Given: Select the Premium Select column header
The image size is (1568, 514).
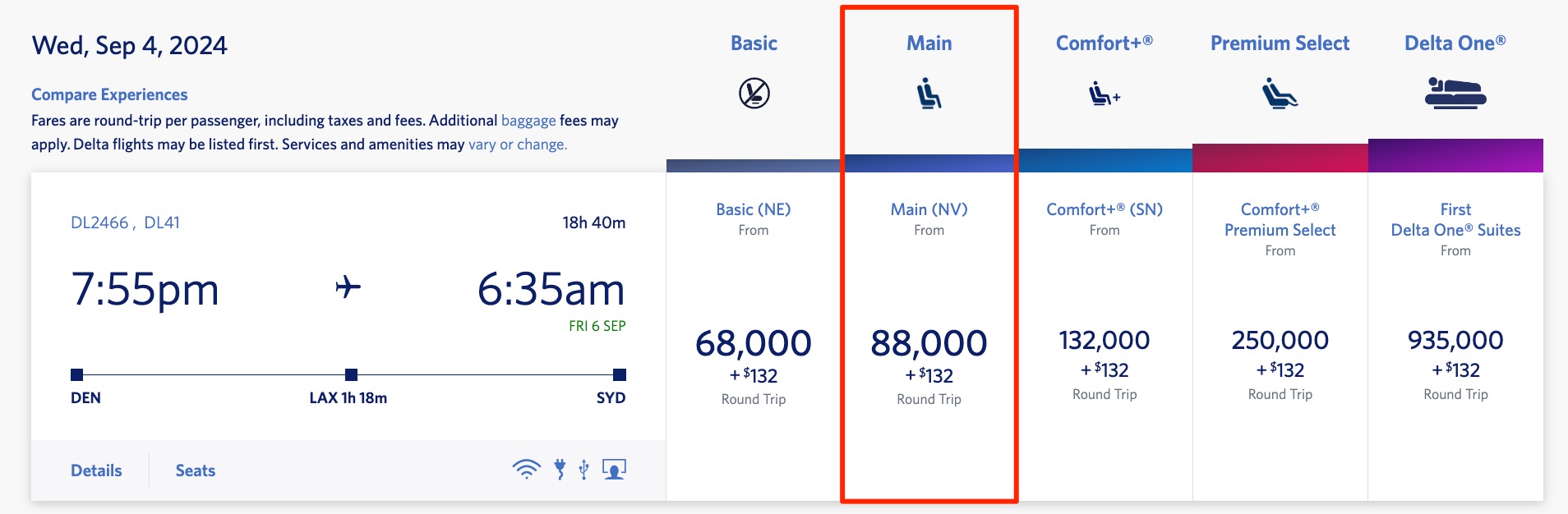Looking at the screenshot, I should (1280, 44).
